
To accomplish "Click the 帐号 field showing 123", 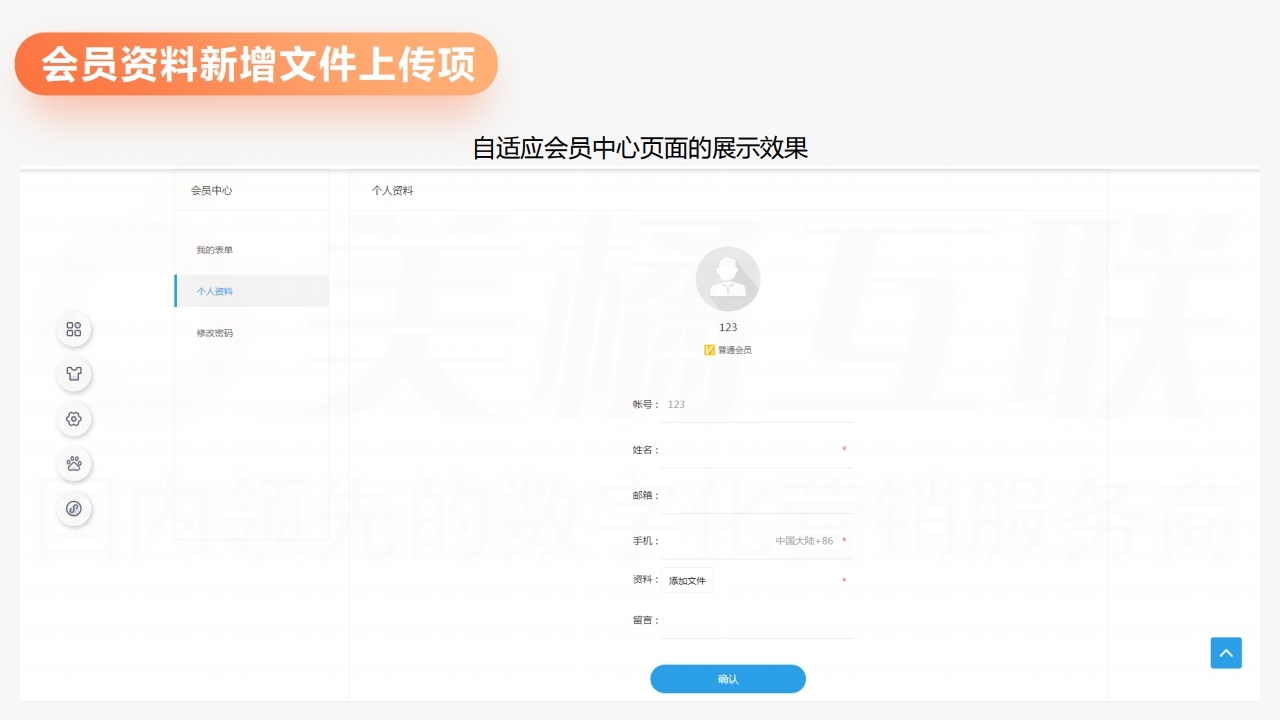I will point(756,405).
